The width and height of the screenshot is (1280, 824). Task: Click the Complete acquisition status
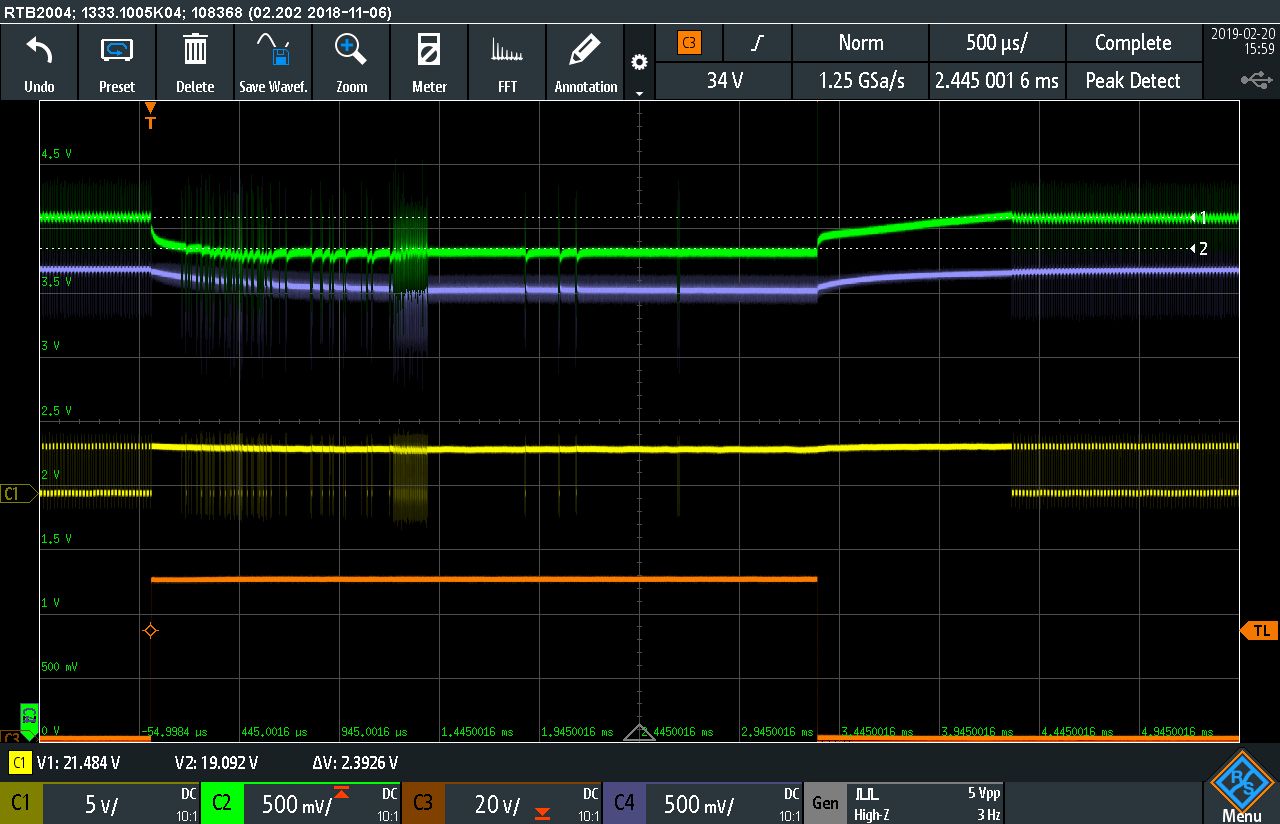pyautogui.click(x=1133, y=43)
